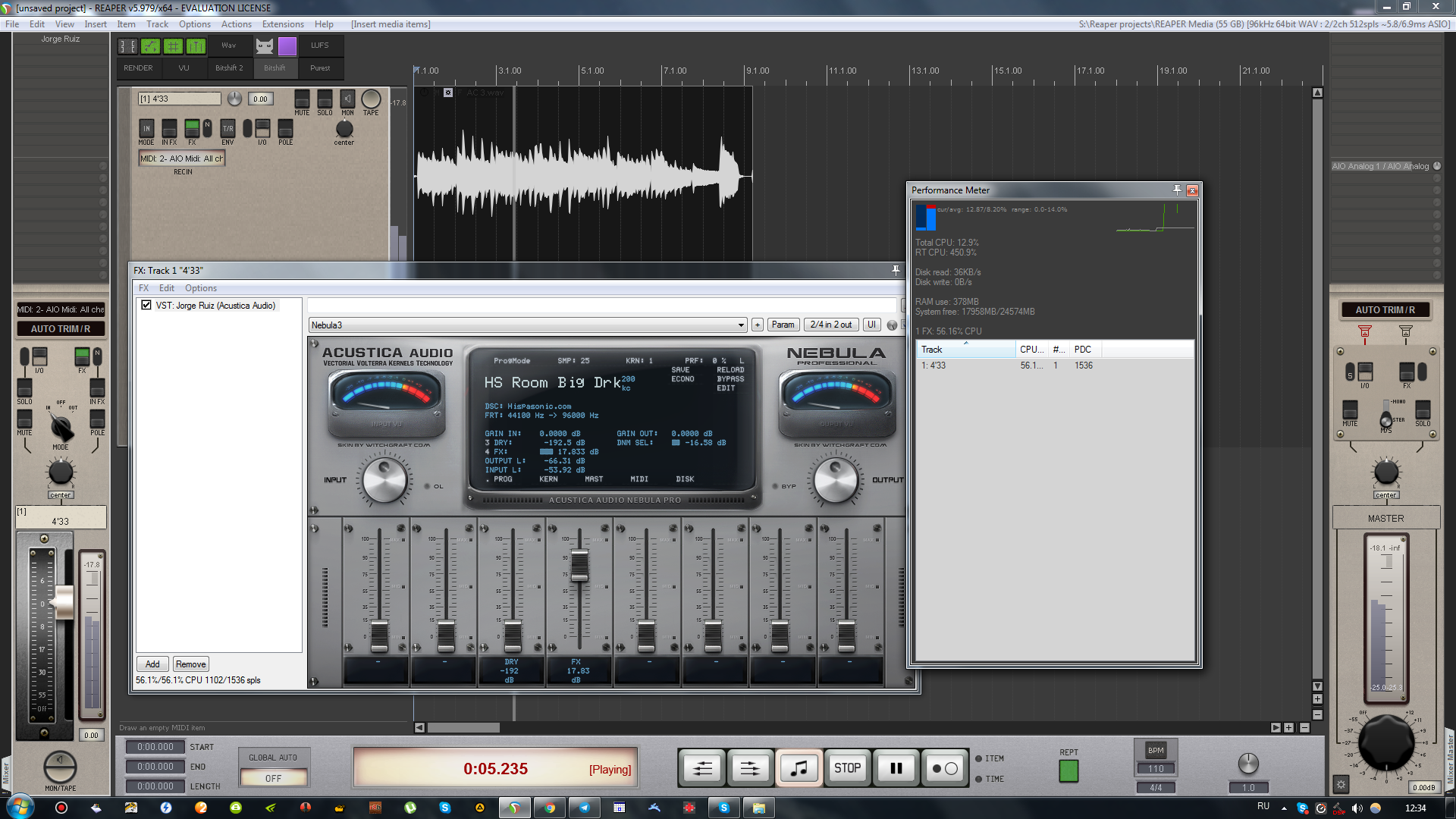Viewport: 1456px width, 819px height.
Task: Toggle the green REPT repeat button
Action: click(1068, 770)
